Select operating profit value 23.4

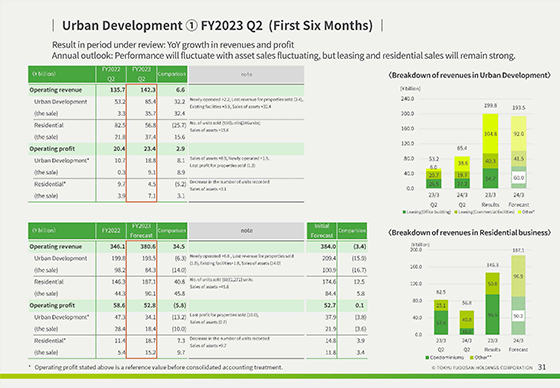click(x=149, y=149)
